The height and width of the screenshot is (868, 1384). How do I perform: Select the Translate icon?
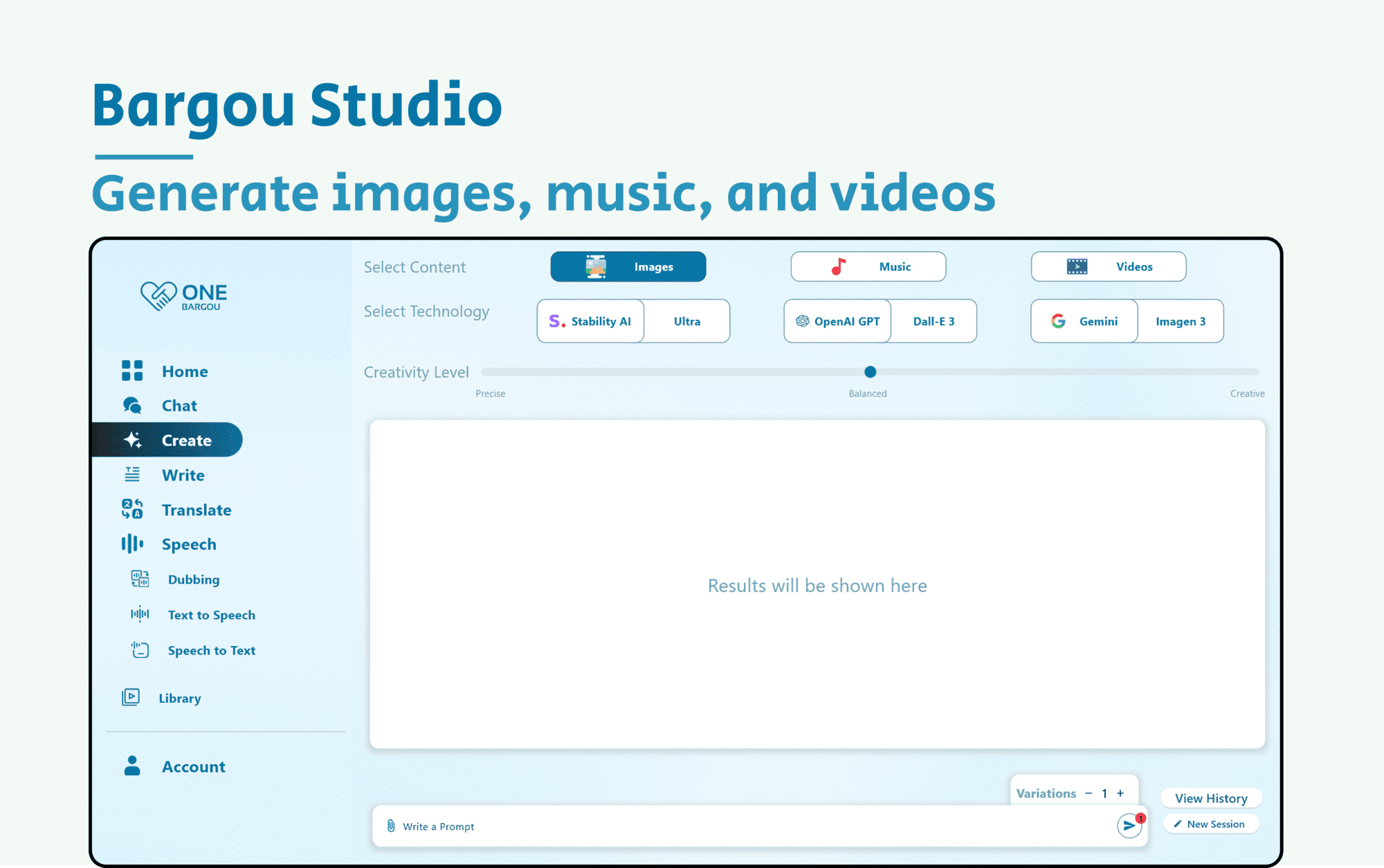click(131, 510)
